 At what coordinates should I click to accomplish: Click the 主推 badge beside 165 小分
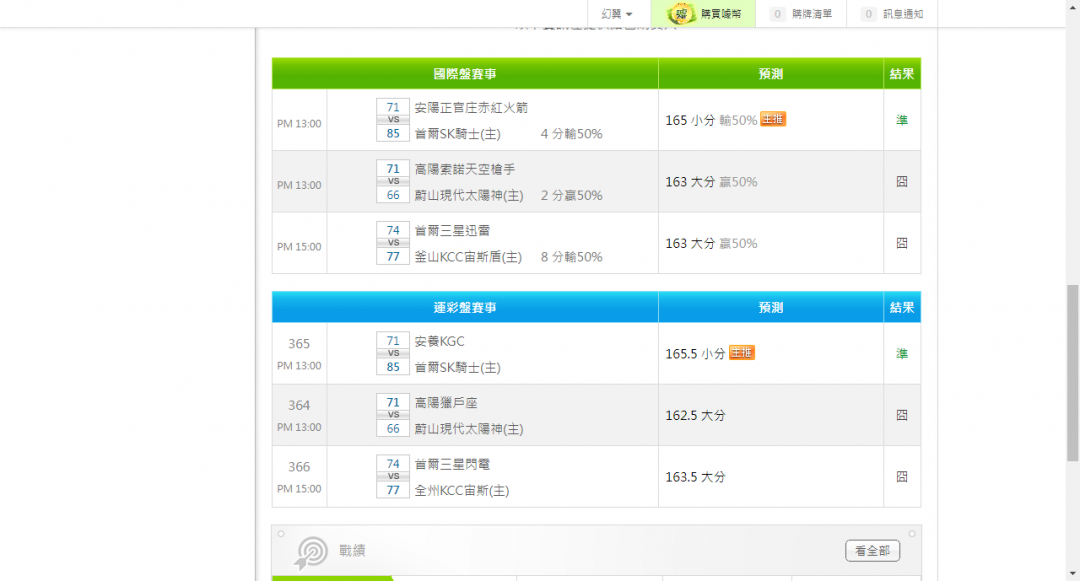tap(773, 119)
